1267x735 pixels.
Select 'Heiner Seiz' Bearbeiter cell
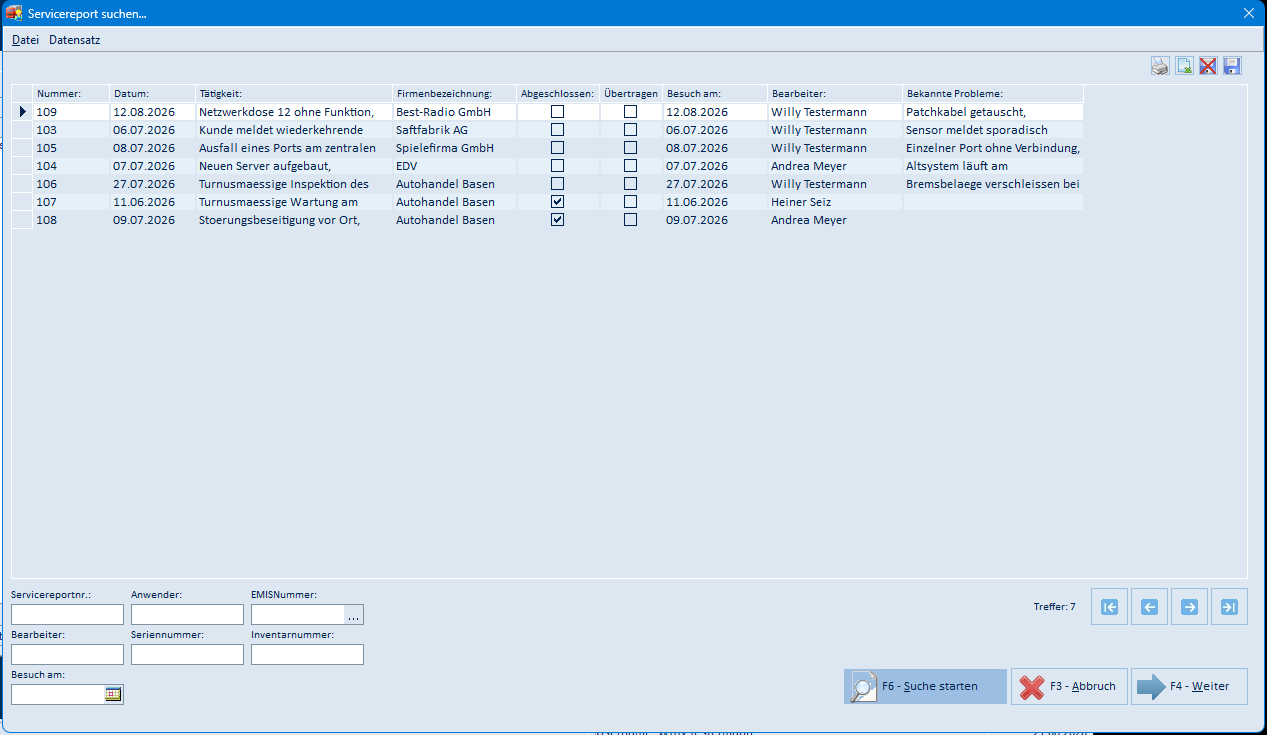[835, 202]
